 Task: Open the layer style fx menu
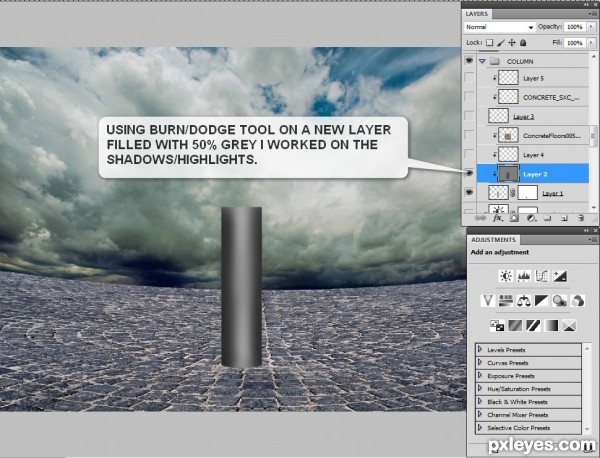coord(497,218)
